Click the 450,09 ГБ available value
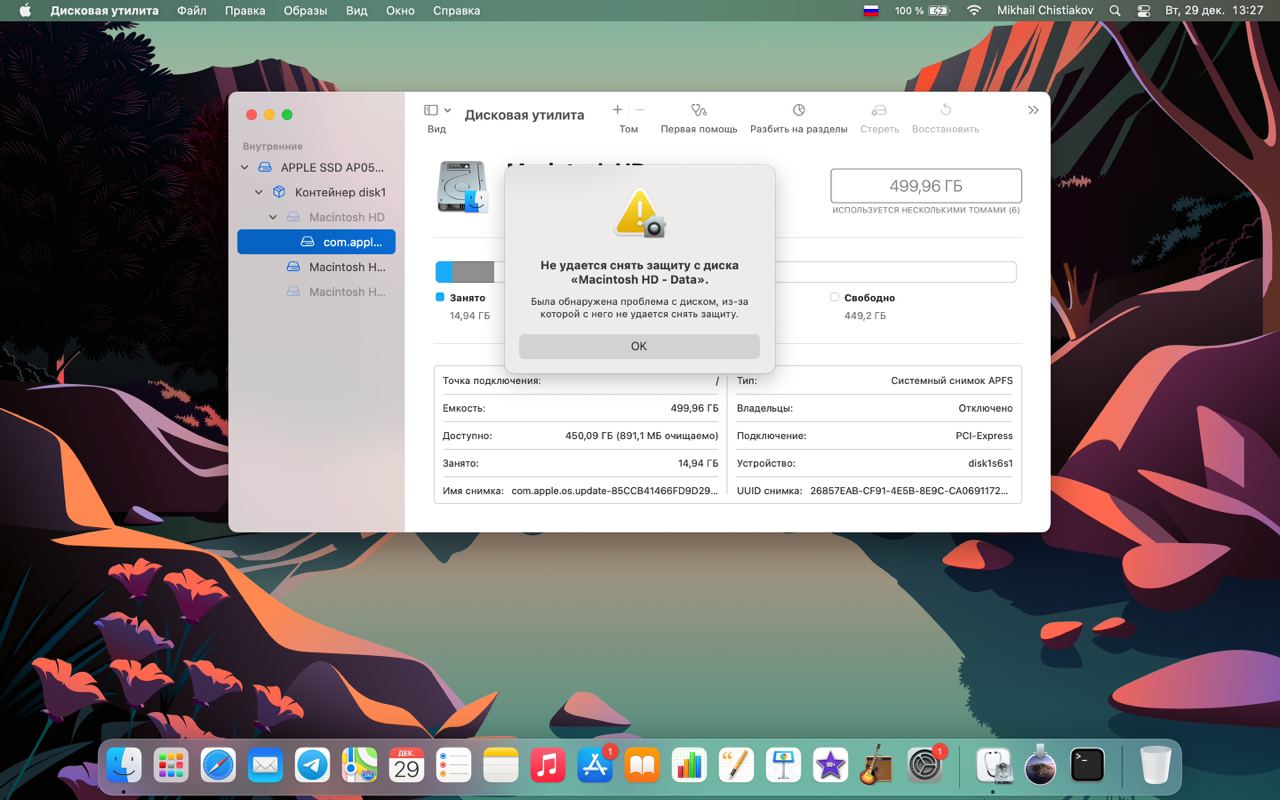The width and height of the screenshot is (1280, 800). click(x=642, y=436)
